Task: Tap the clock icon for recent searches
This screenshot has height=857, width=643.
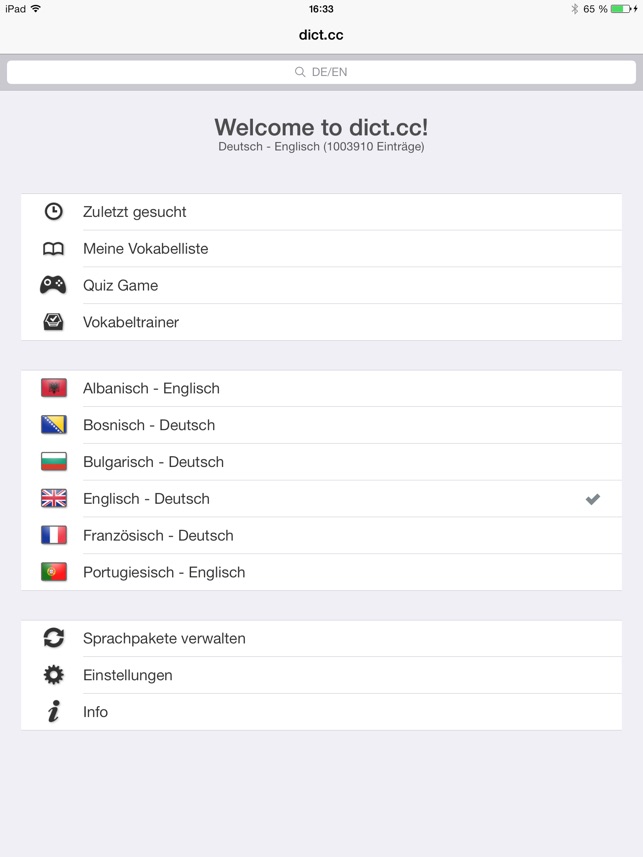Action: [53, 212]
